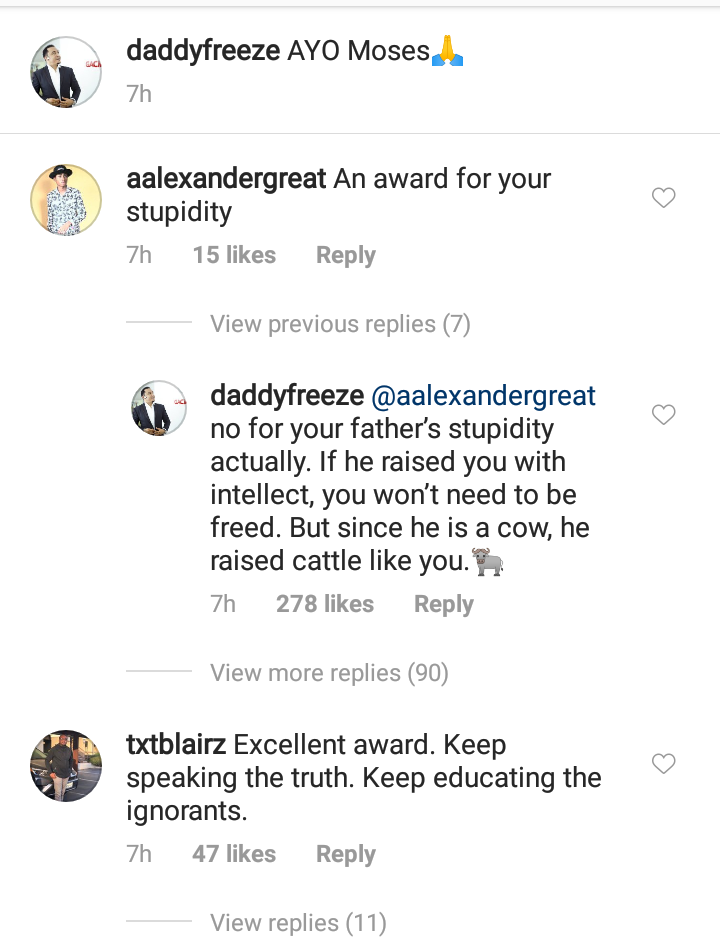720x947 pixels.
Task: View the 15 likes list
Action: tap(234, 255)
